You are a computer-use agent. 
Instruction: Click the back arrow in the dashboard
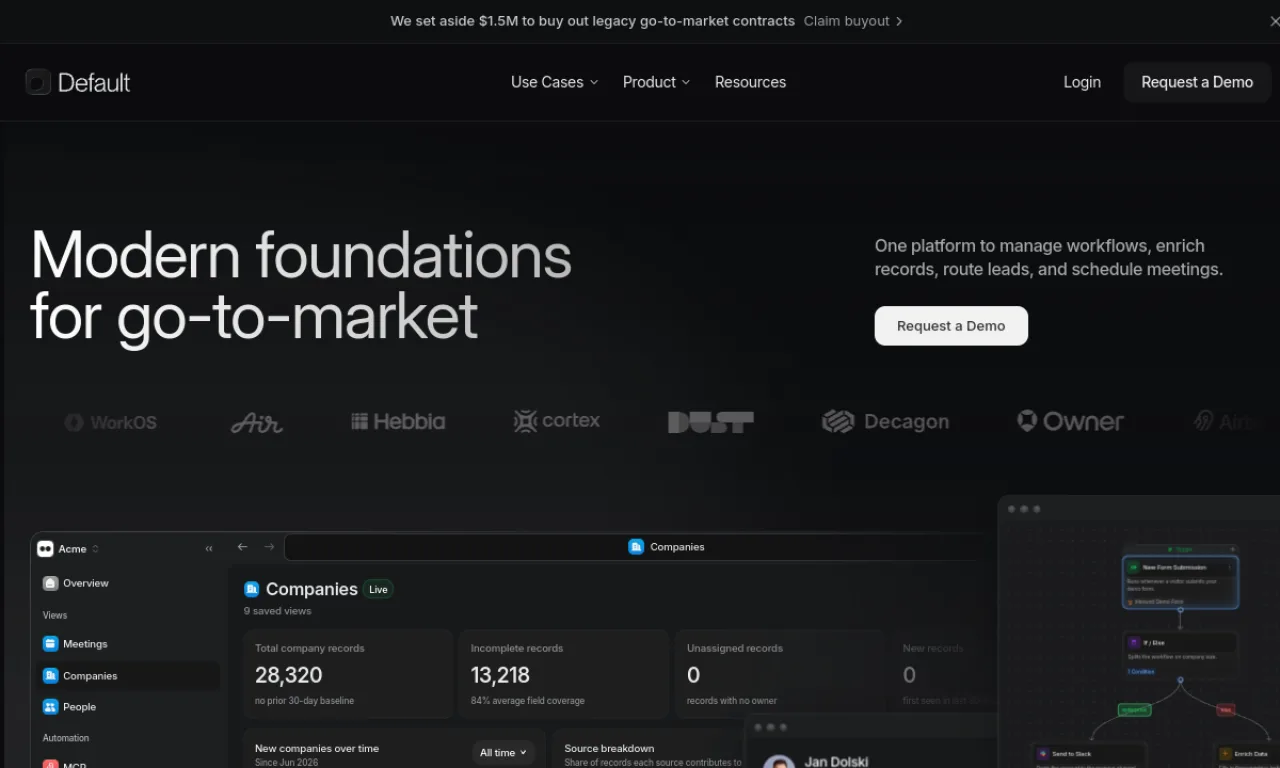(x=242, y=547)
